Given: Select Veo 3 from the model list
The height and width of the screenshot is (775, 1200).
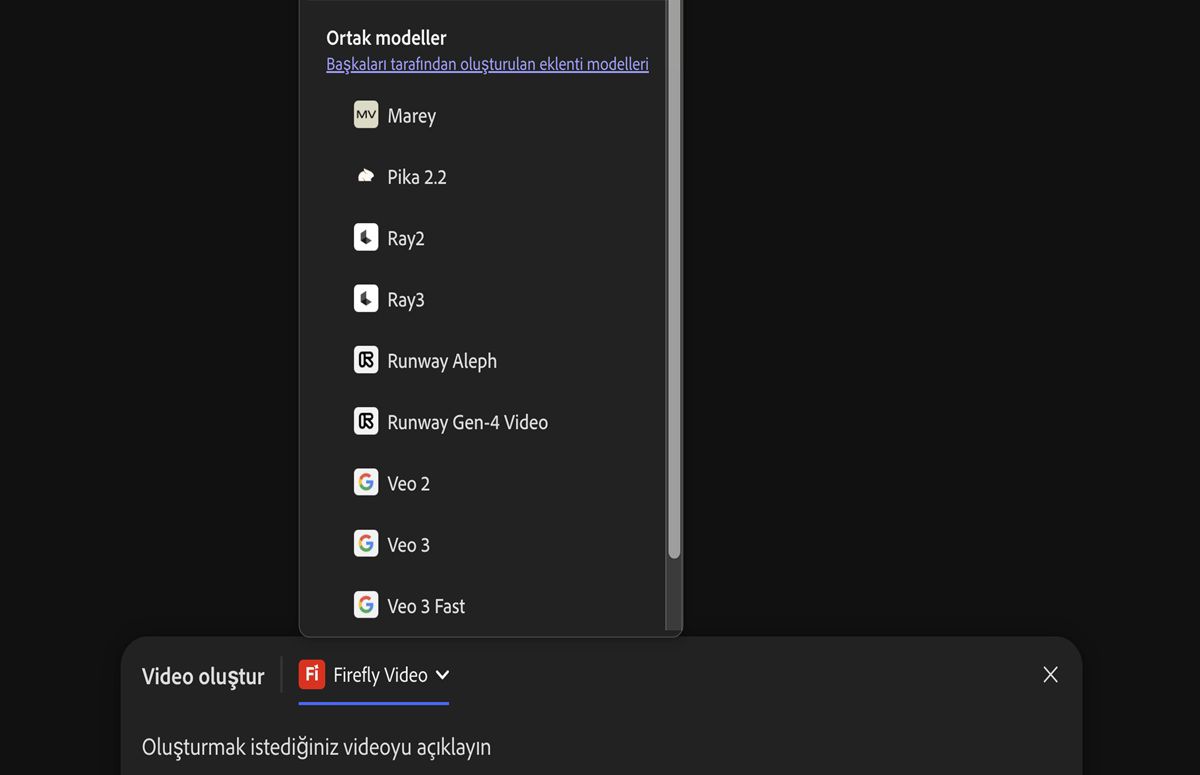Looking at the screenshot, I should [408, 545].
